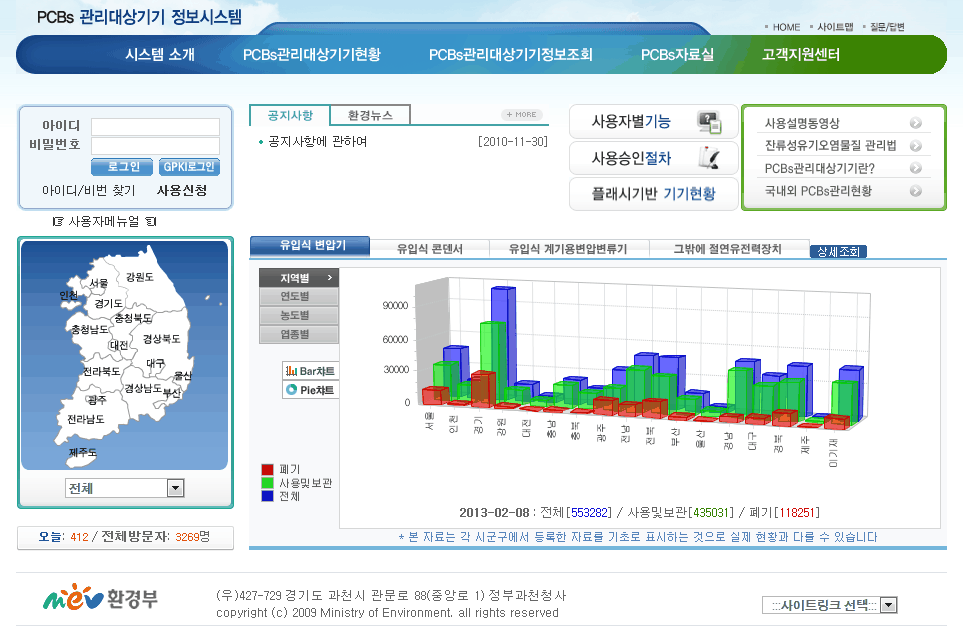Viewport: 963px width, 639px height.
Task: Open the 전체 region dropdown
Action: (x=176, y=488)
